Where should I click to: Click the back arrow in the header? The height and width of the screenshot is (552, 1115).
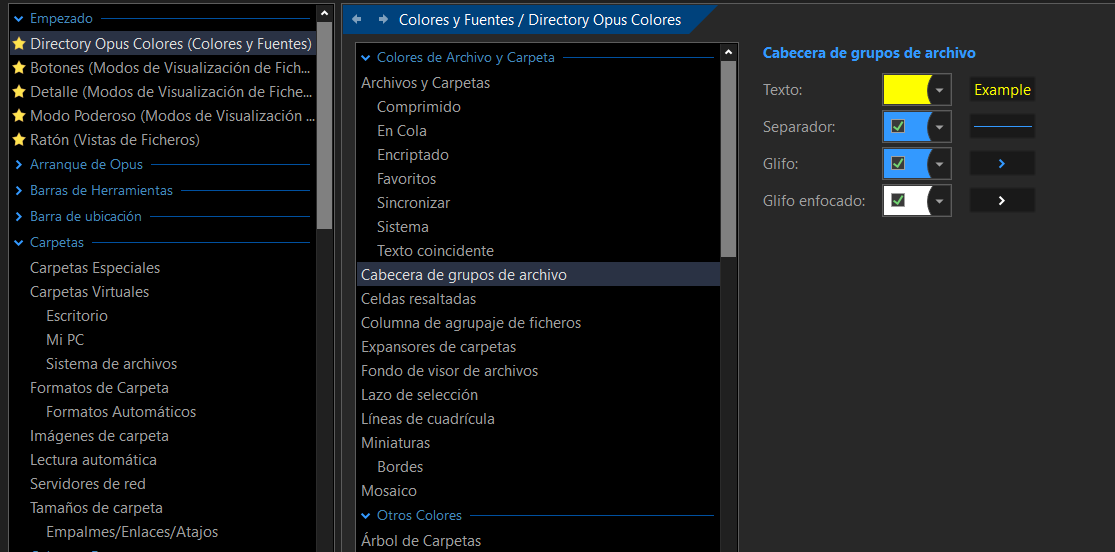click(357, 19)
